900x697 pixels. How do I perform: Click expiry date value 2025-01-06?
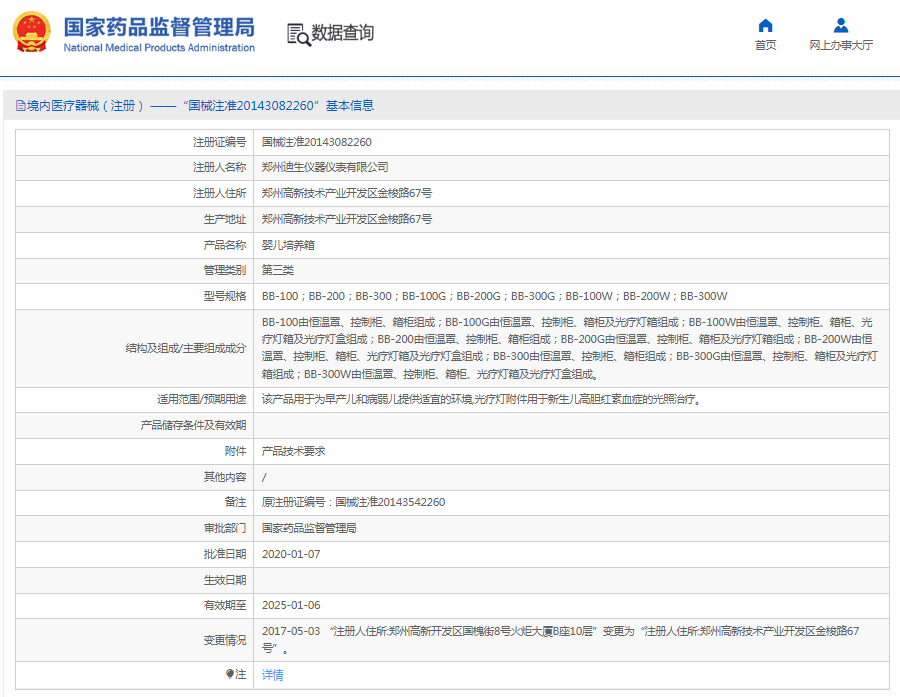tap(291, 605)
